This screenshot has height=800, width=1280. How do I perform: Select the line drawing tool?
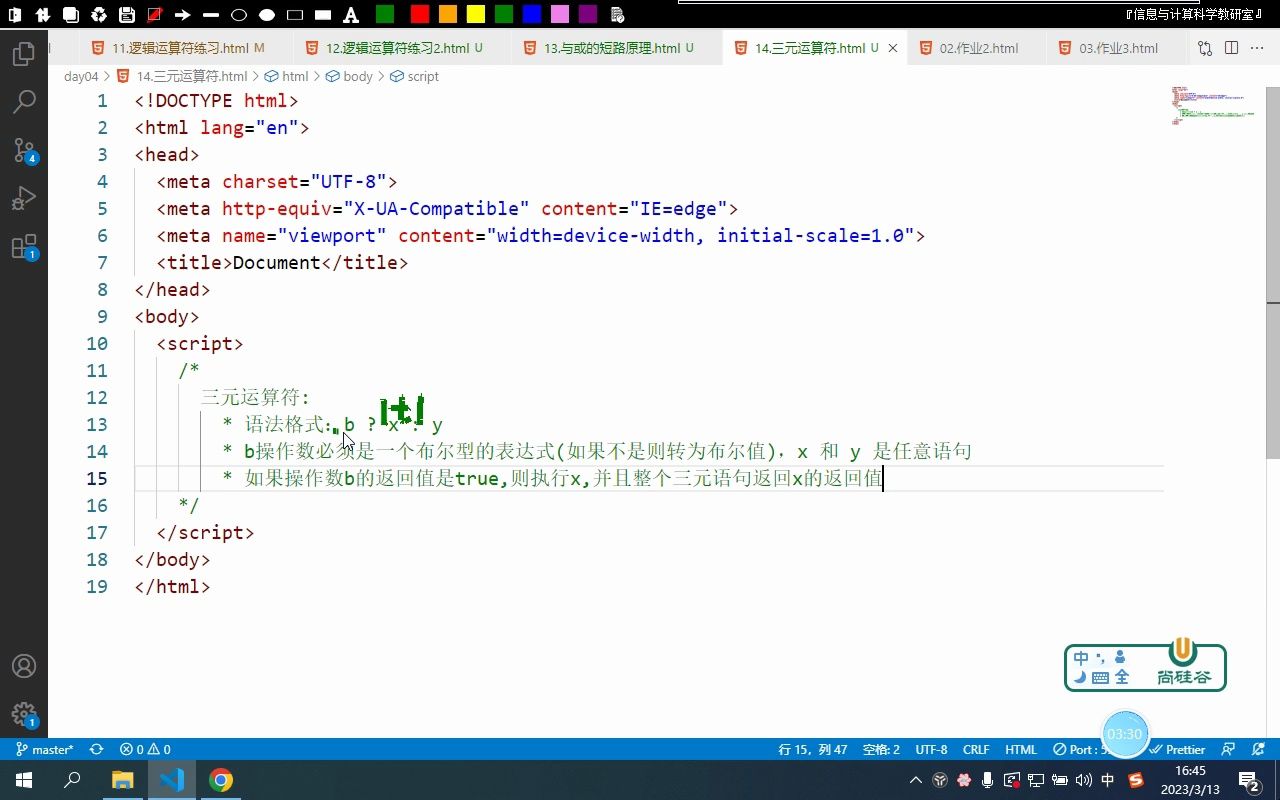210,15
